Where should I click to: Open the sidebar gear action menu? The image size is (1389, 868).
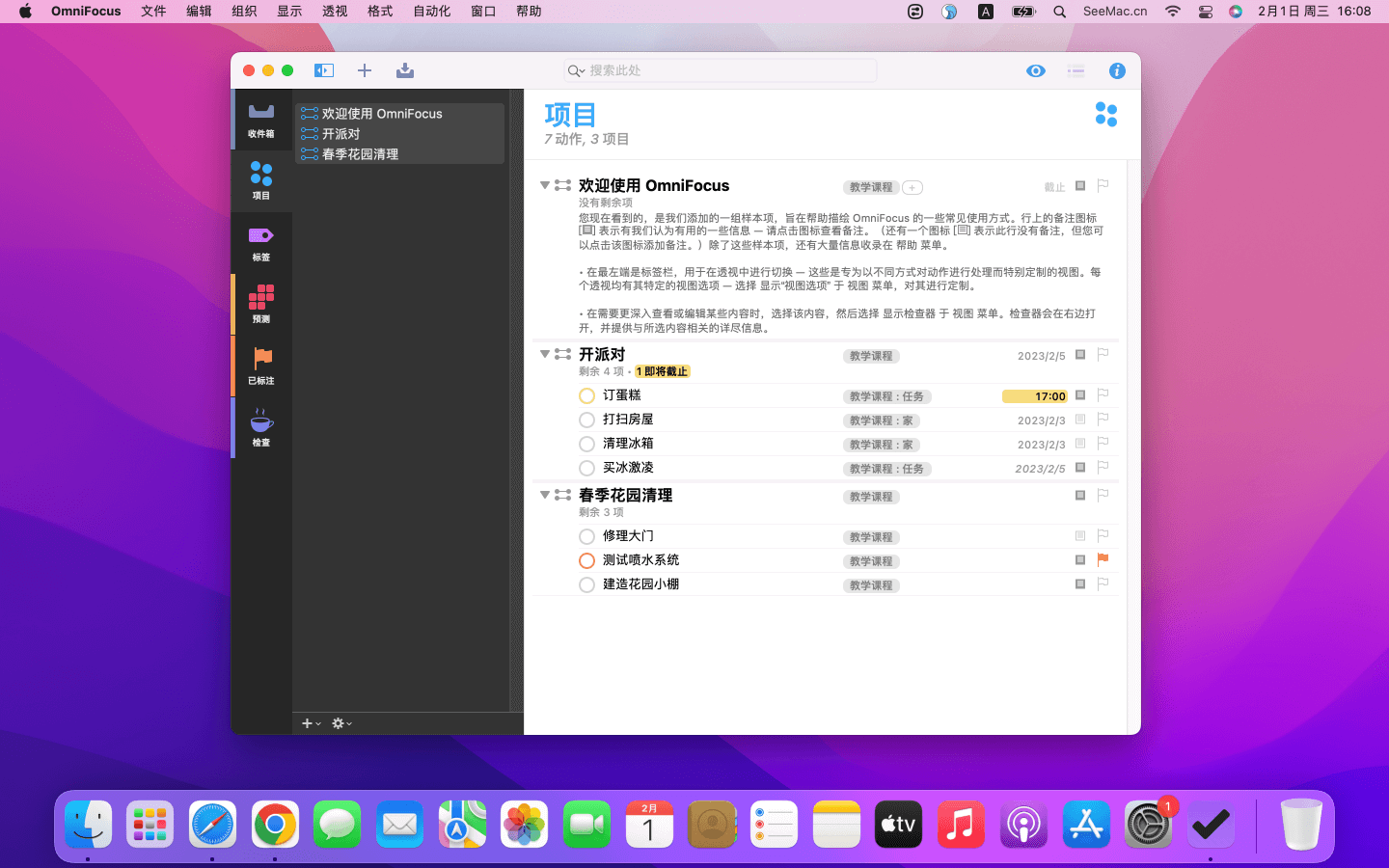pos(341,723)
